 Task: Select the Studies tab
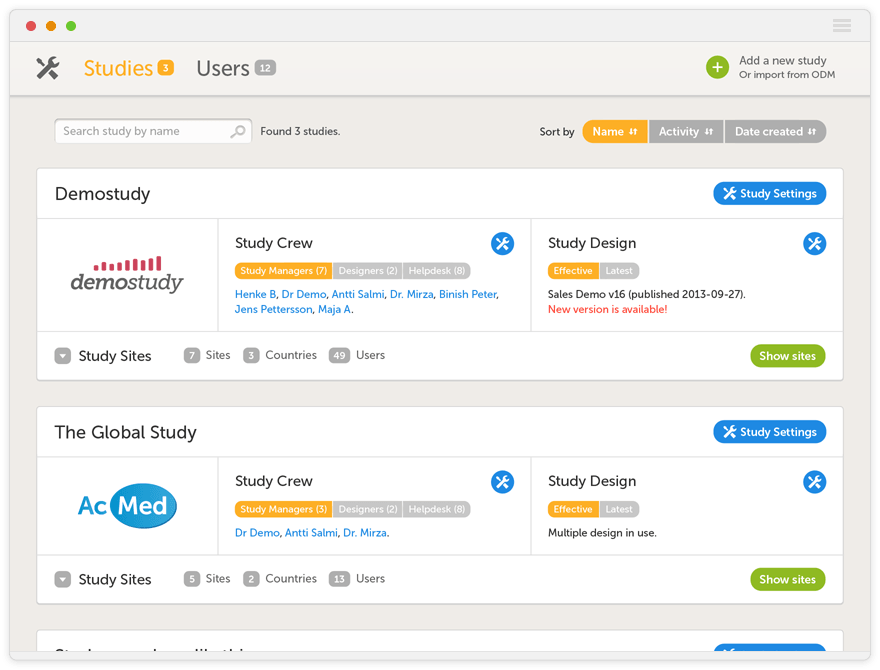coord(118,68)
